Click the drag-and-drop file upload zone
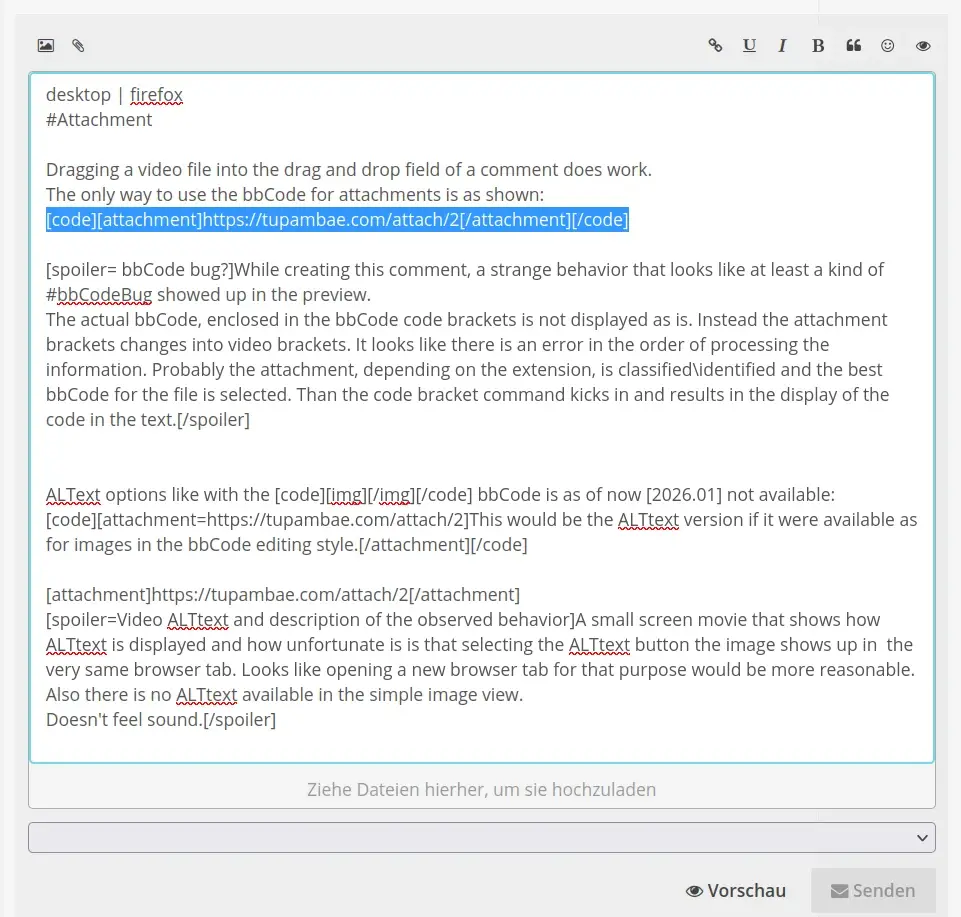The width and height of the screenshot is (961, 917). [481, 789]
